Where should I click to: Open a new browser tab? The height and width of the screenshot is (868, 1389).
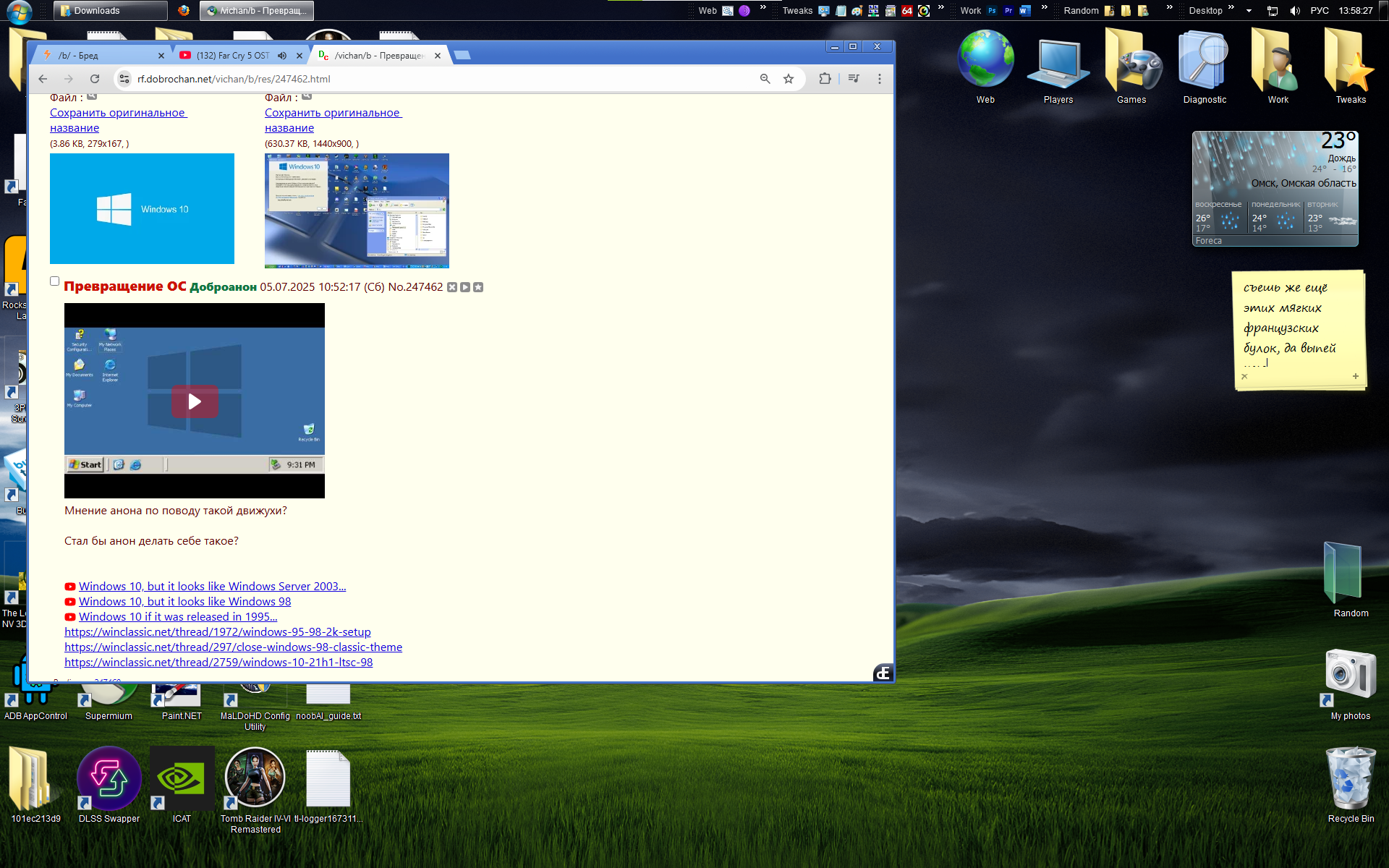pyautogui.click(x=462, y=56)
